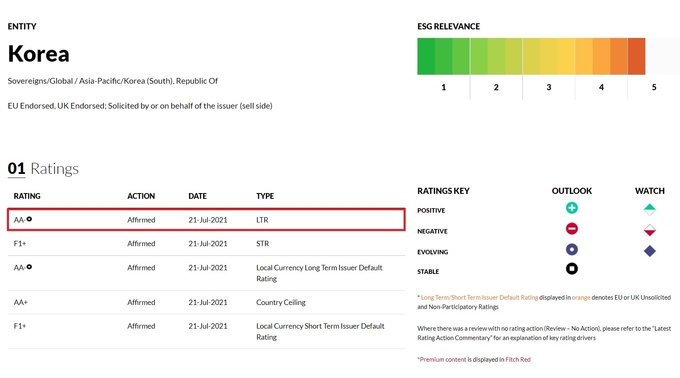Click the TYPE column header
This screenshot has width=680, height=378.
(265, 196)
